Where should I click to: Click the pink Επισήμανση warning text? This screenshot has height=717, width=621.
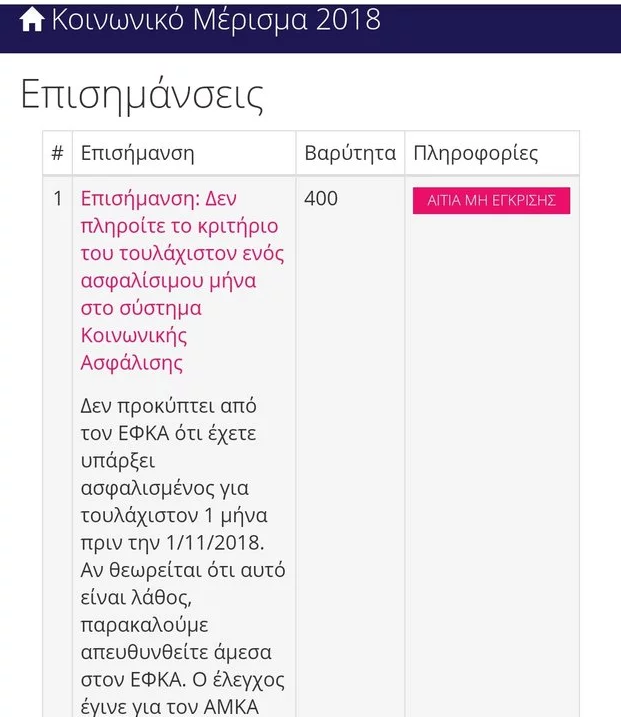[x=182, y=280]
